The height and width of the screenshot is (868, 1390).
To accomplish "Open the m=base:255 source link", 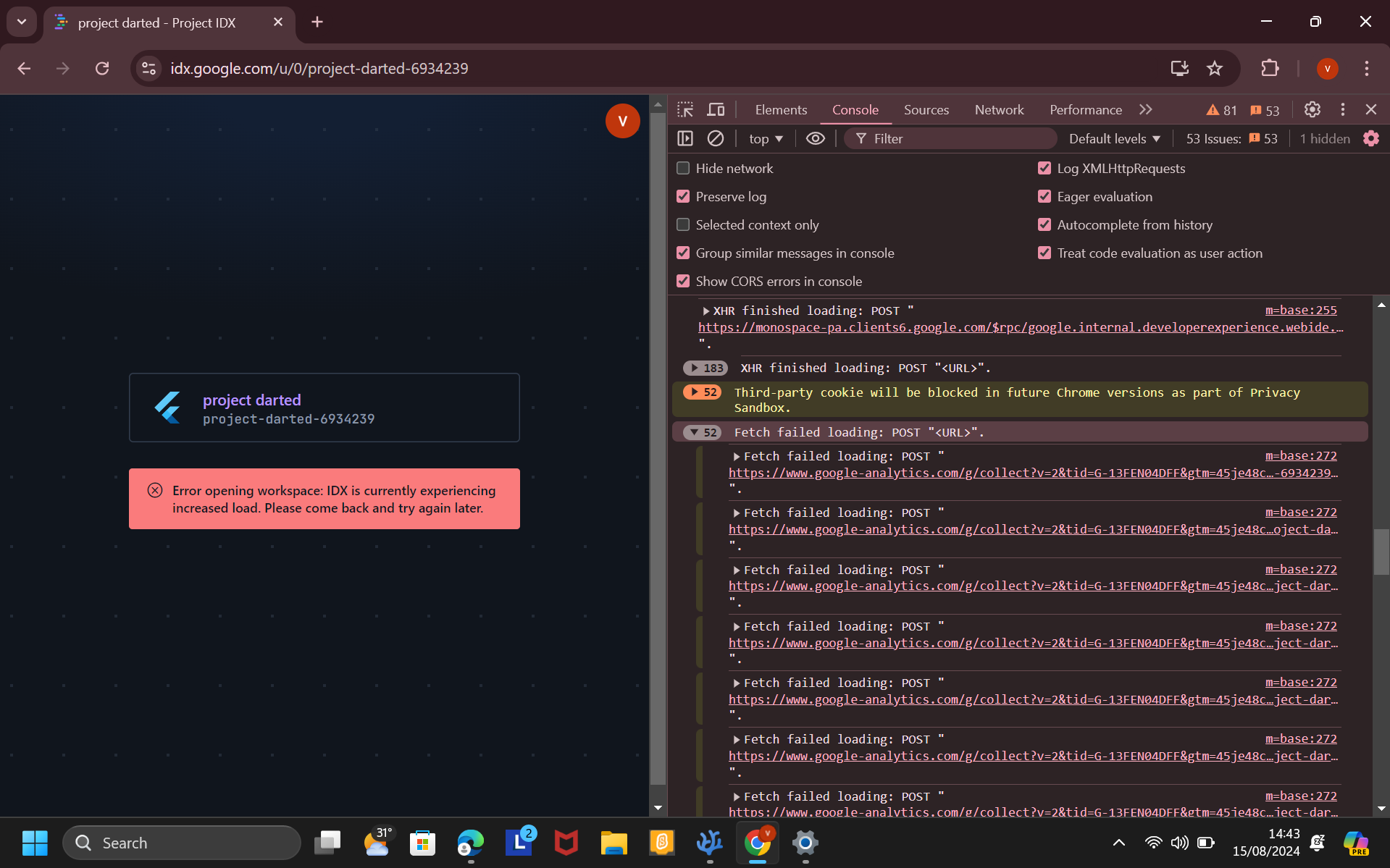I will pyautogui.click(x=1300, y=310).
